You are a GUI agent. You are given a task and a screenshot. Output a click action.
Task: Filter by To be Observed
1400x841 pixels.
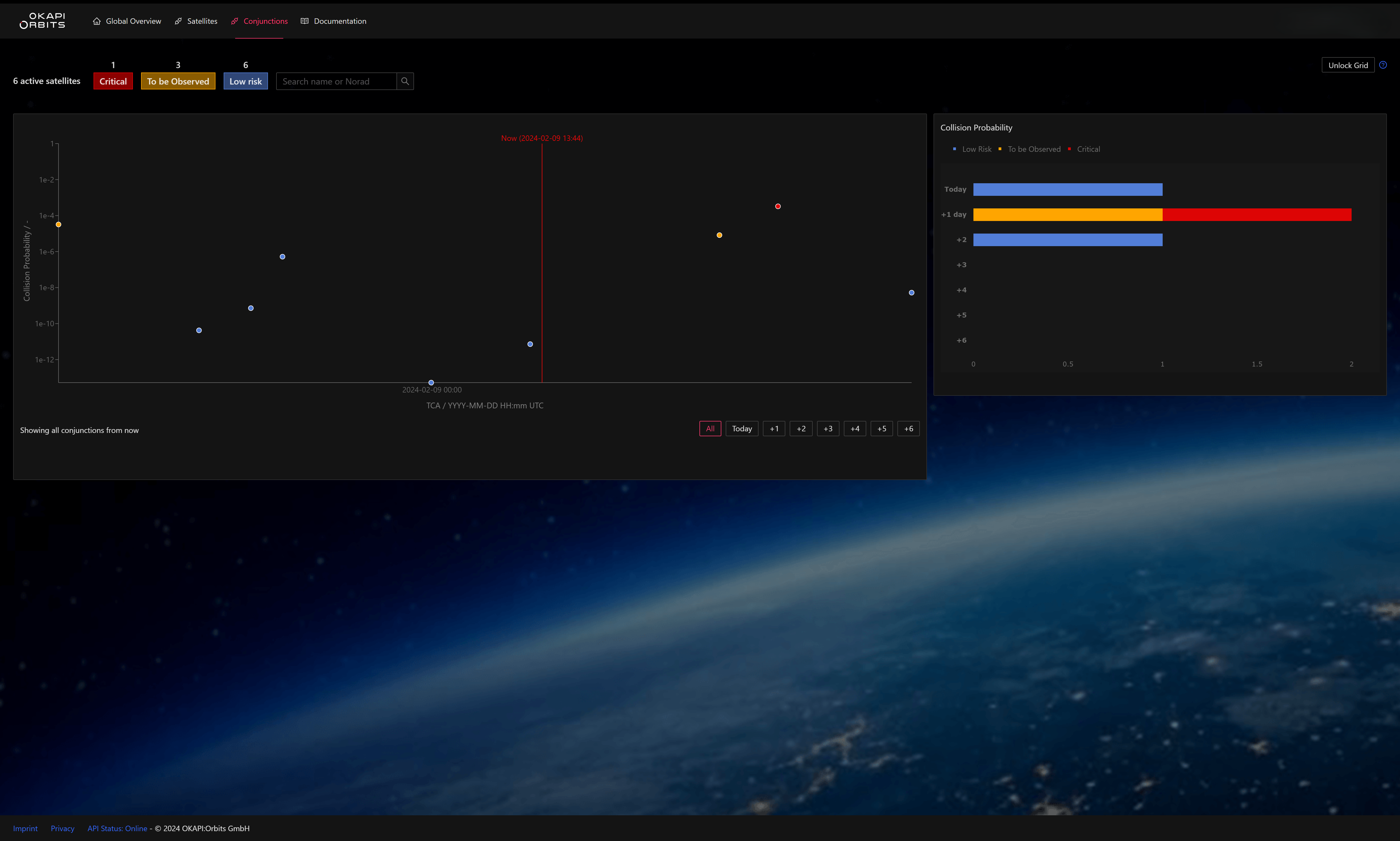(178, 81)
